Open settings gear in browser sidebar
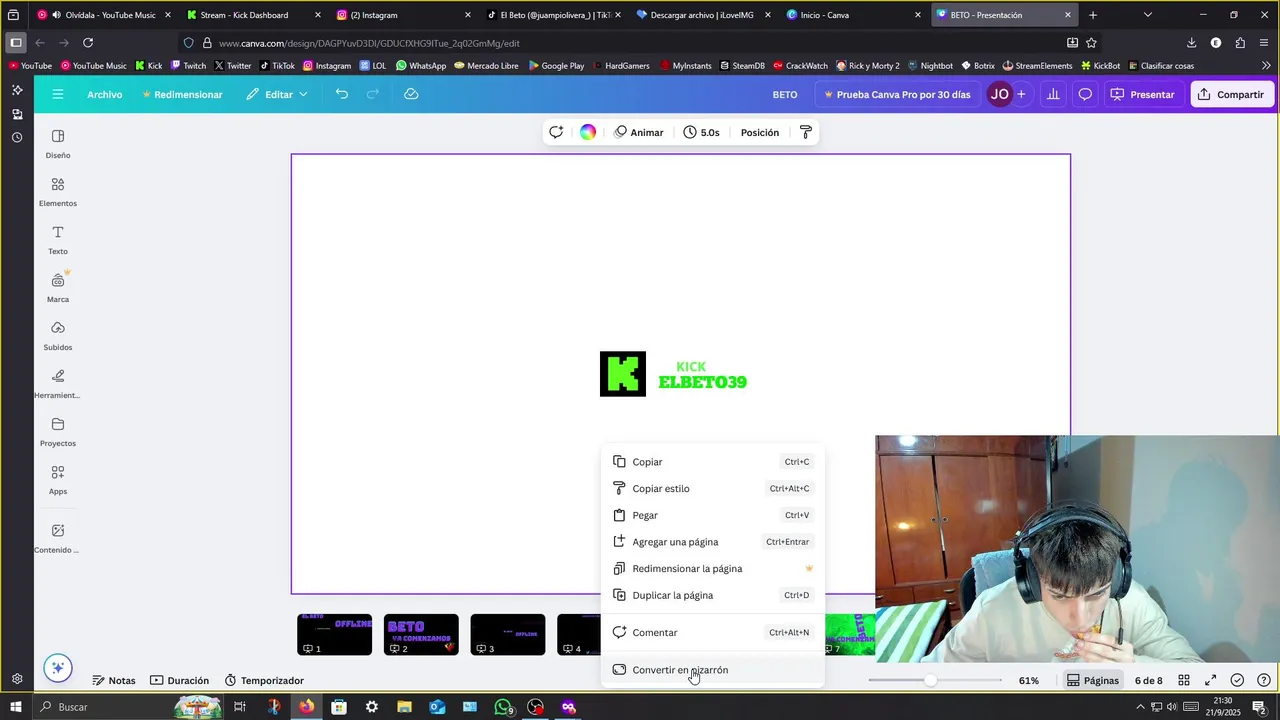This screenshot has width=1280, height=720. 17,679
